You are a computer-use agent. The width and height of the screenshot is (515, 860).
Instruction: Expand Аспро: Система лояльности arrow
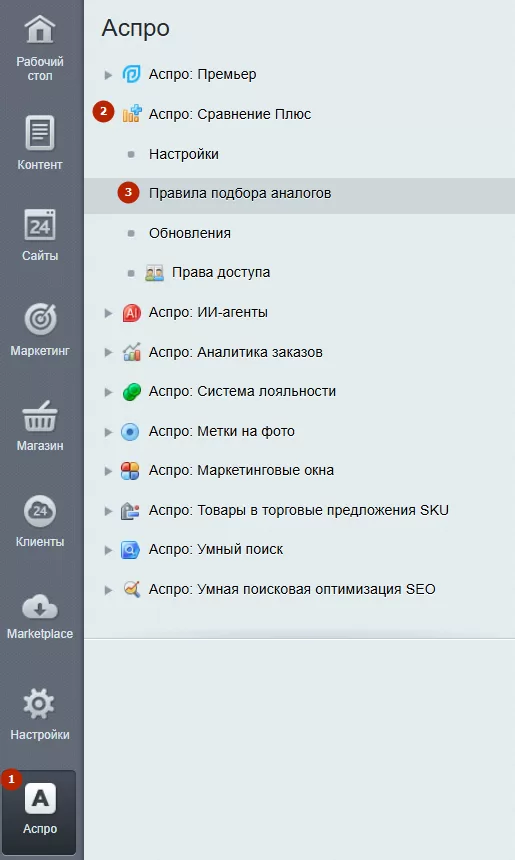tap(108, 392)
